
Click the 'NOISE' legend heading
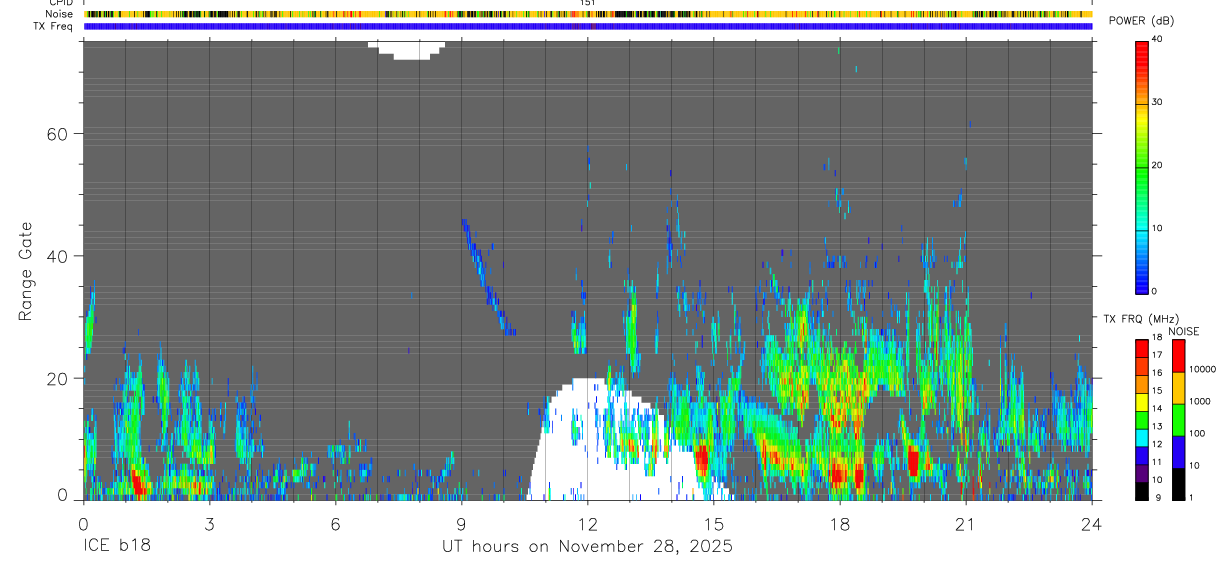pyautogui.click(x=1183, y=332)
